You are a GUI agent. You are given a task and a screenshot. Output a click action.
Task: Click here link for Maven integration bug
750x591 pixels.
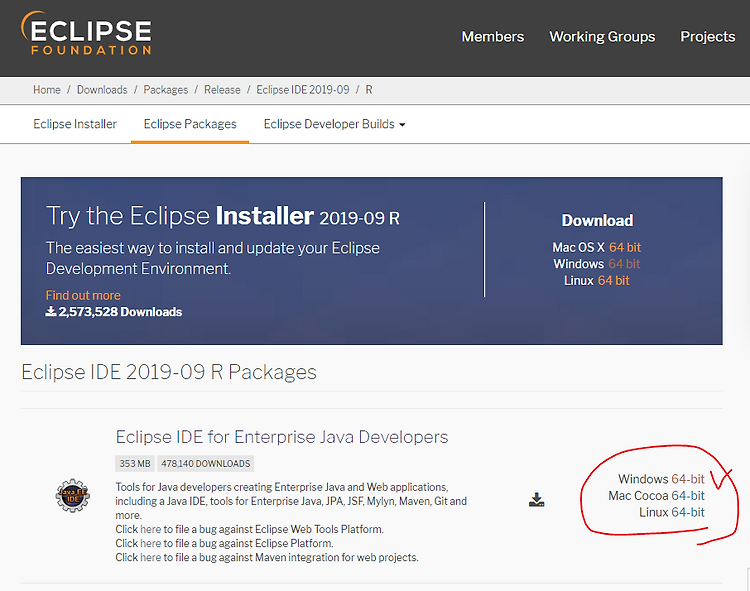point(151,558)
